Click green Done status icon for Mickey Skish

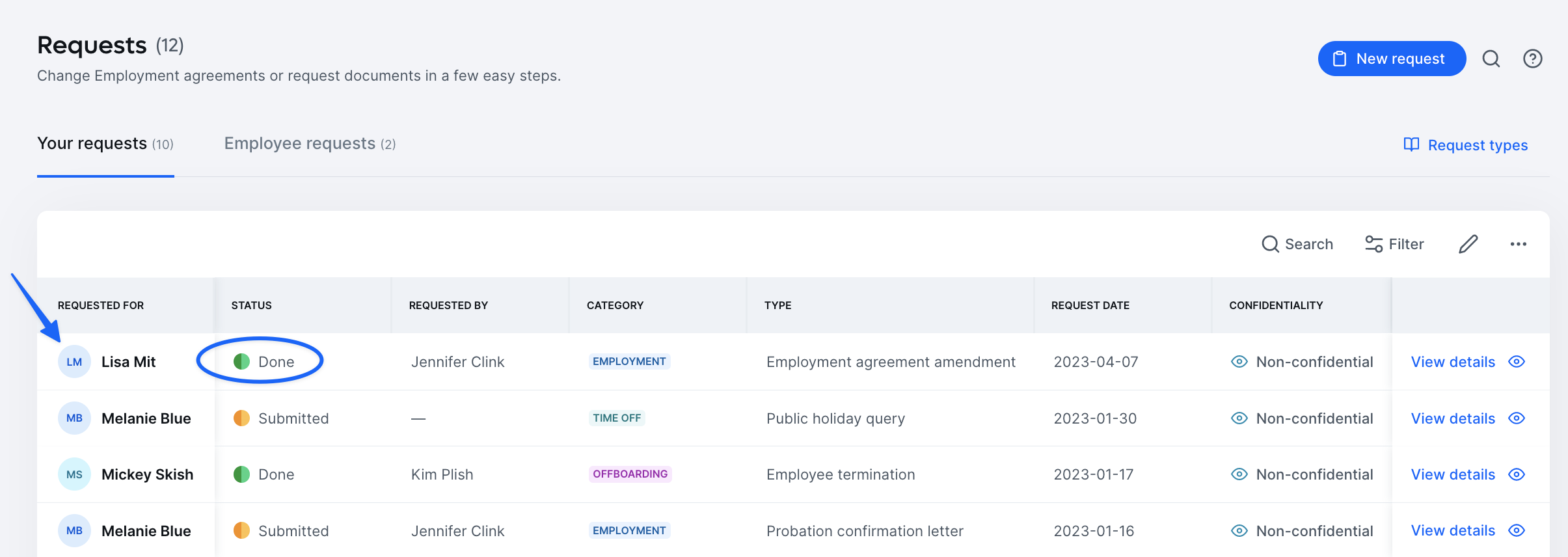pos(241,474)
